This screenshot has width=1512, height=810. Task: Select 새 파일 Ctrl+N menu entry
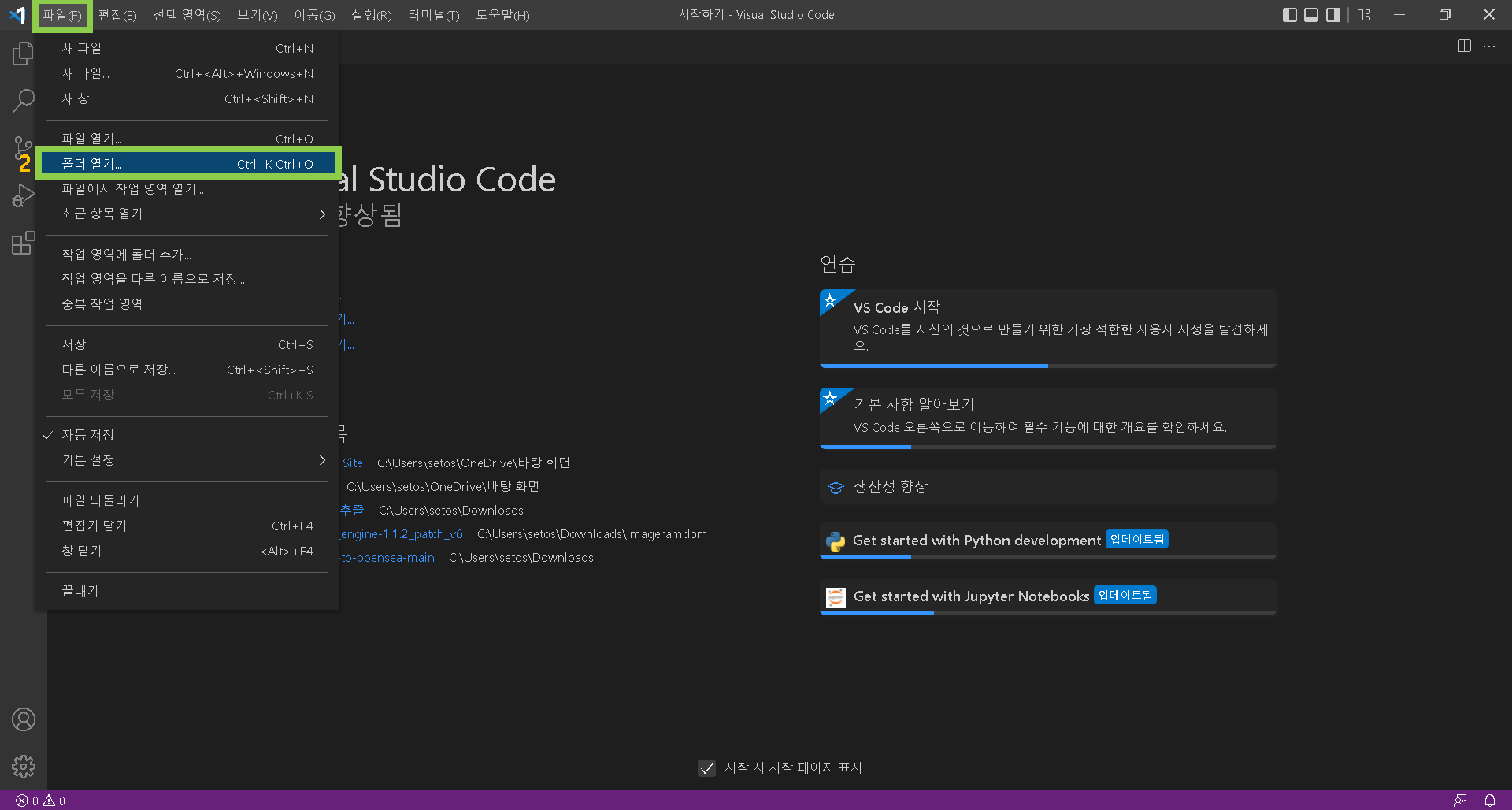(x=187, y=48)
